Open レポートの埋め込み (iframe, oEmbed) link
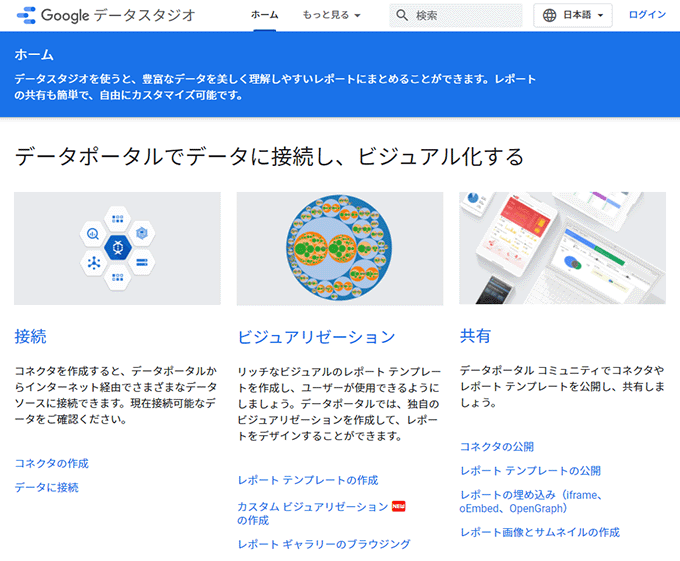The width and height of the screenshot is (680, 561). click(531, 501)
